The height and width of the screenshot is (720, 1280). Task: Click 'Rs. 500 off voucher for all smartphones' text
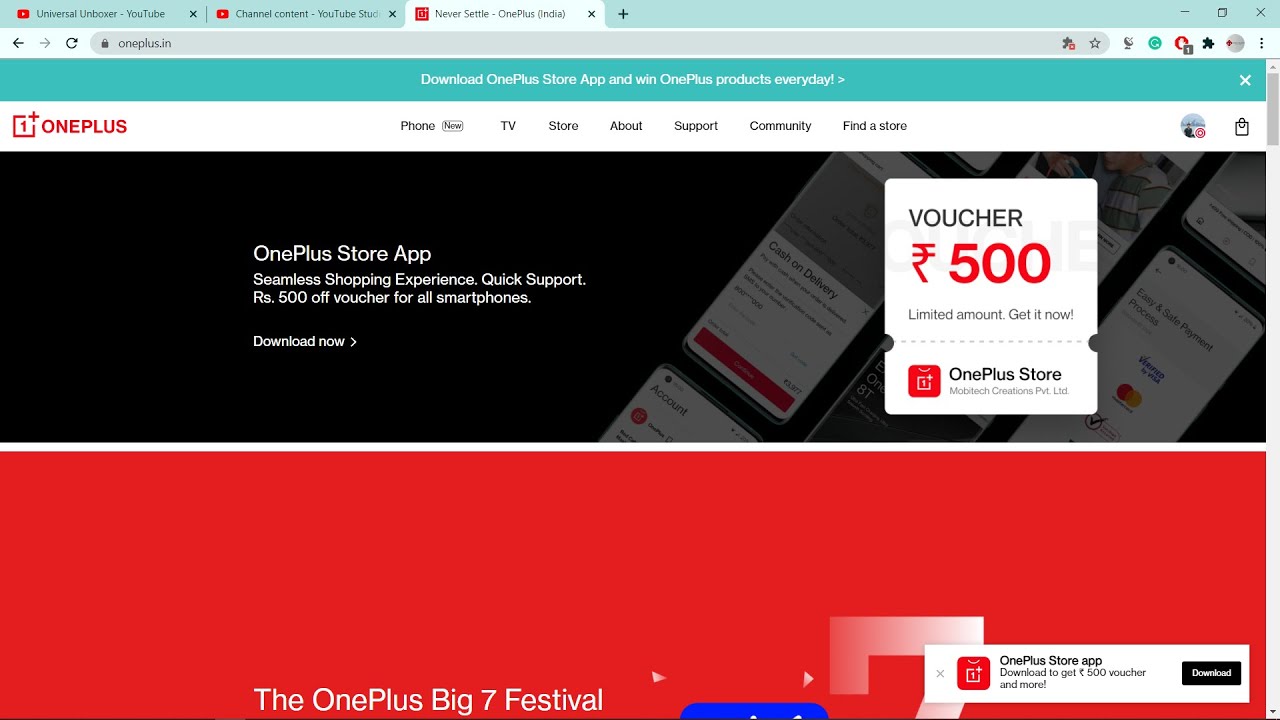tap(392, 298)
